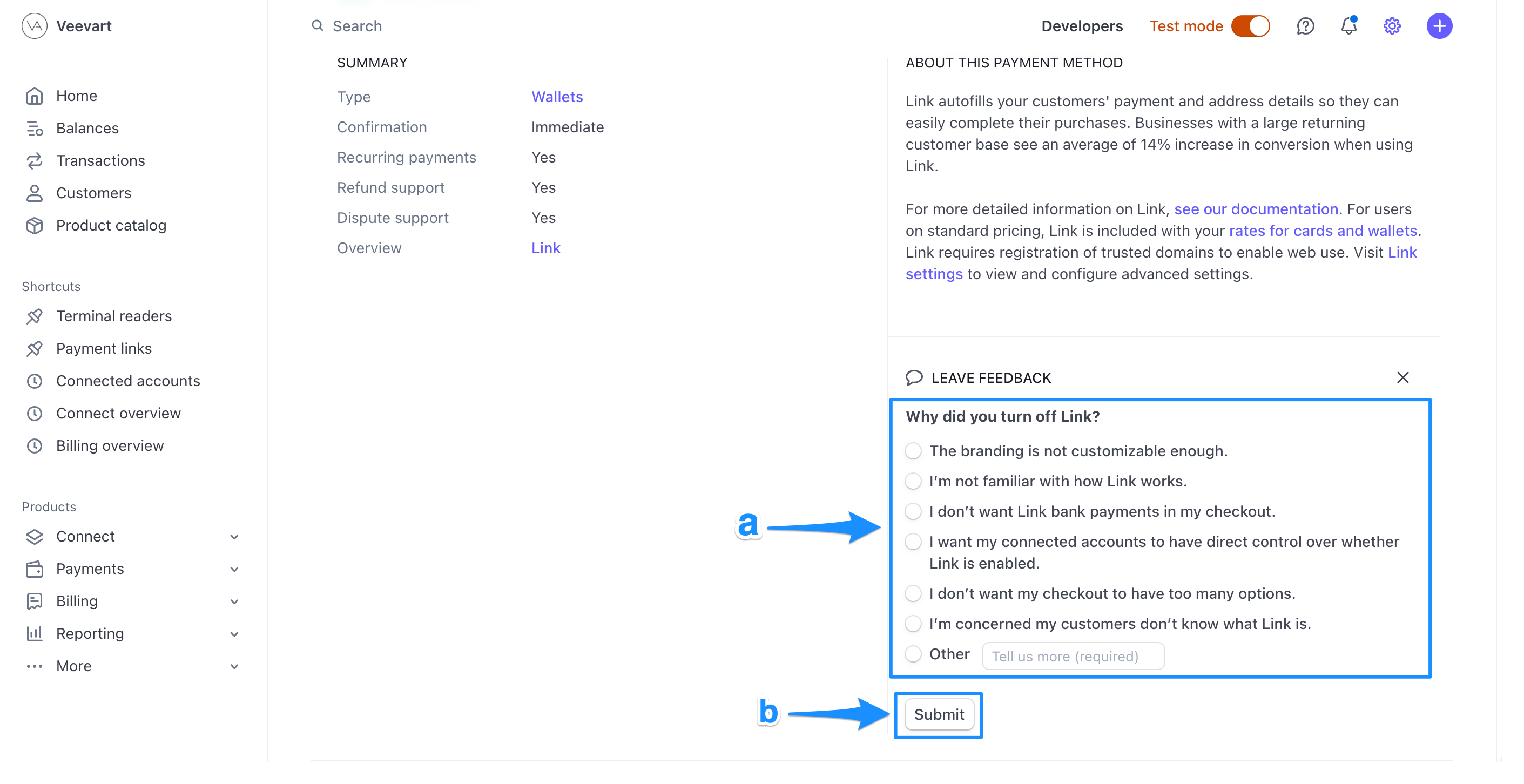
Task: Open the Developers page
Action: click(x=1082, y=26)
